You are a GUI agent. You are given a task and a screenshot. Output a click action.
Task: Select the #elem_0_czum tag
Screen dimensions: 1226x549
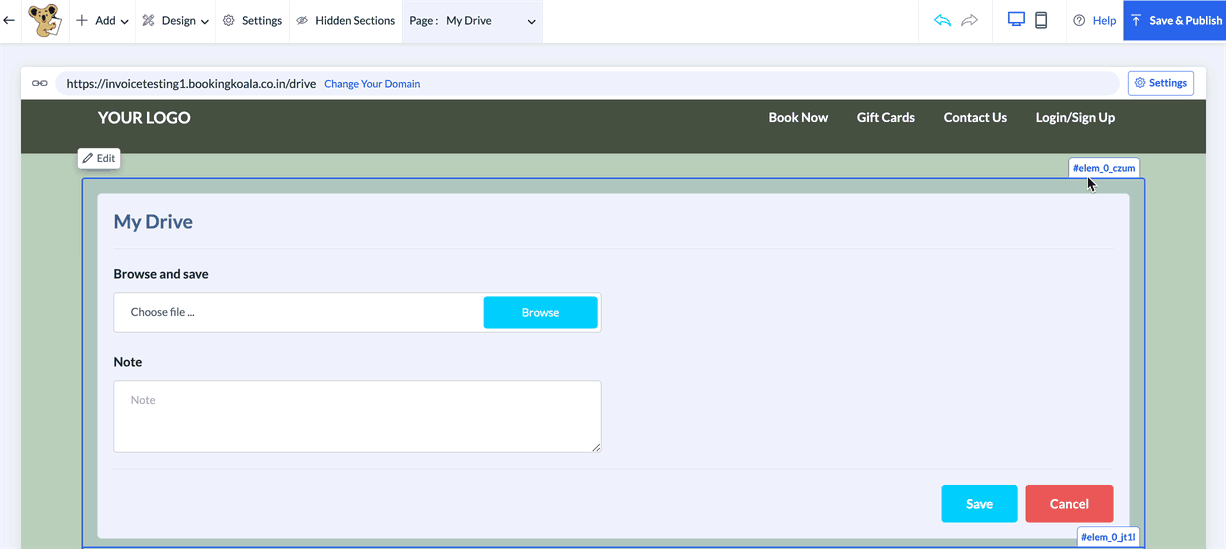click(1104, 168)
